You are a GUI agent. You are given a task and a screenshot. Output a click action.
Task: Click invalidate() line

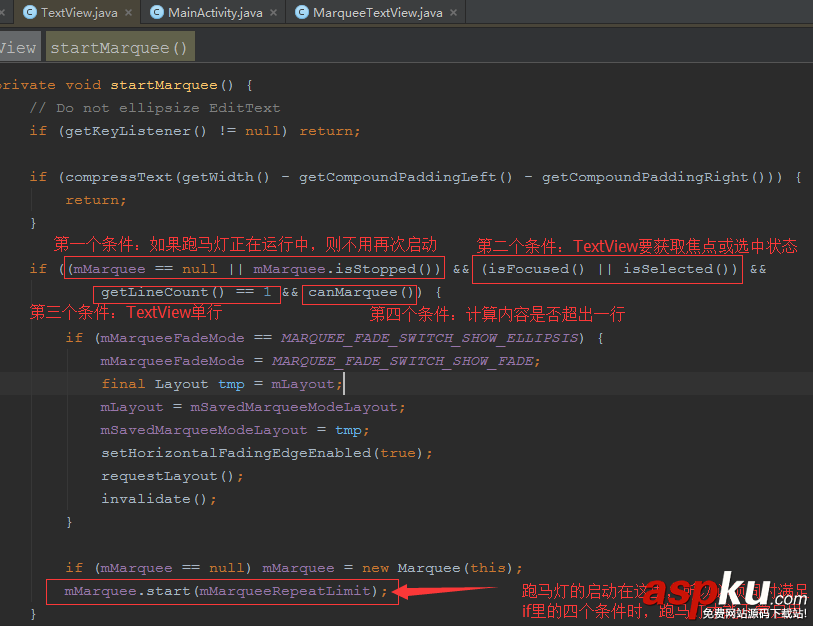159,499
